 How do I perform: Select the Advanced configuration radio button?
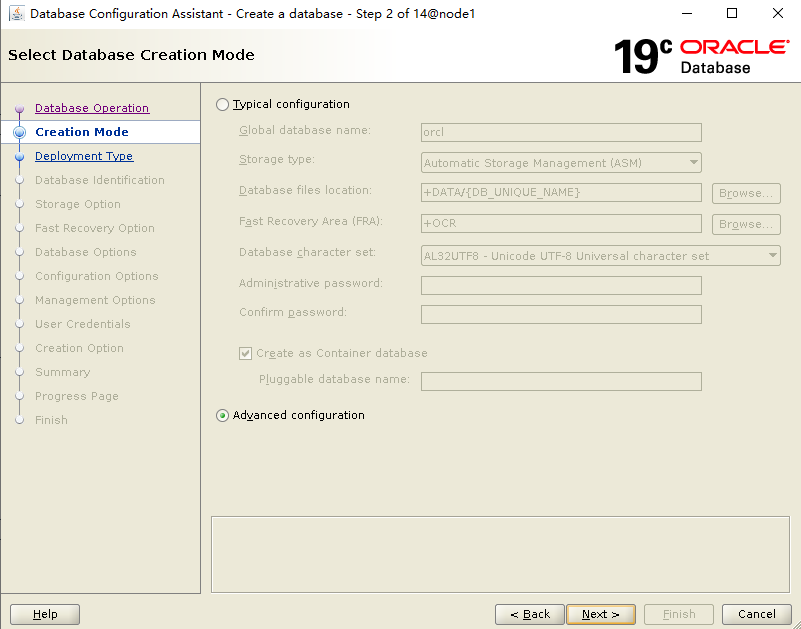tap(222, 415)
